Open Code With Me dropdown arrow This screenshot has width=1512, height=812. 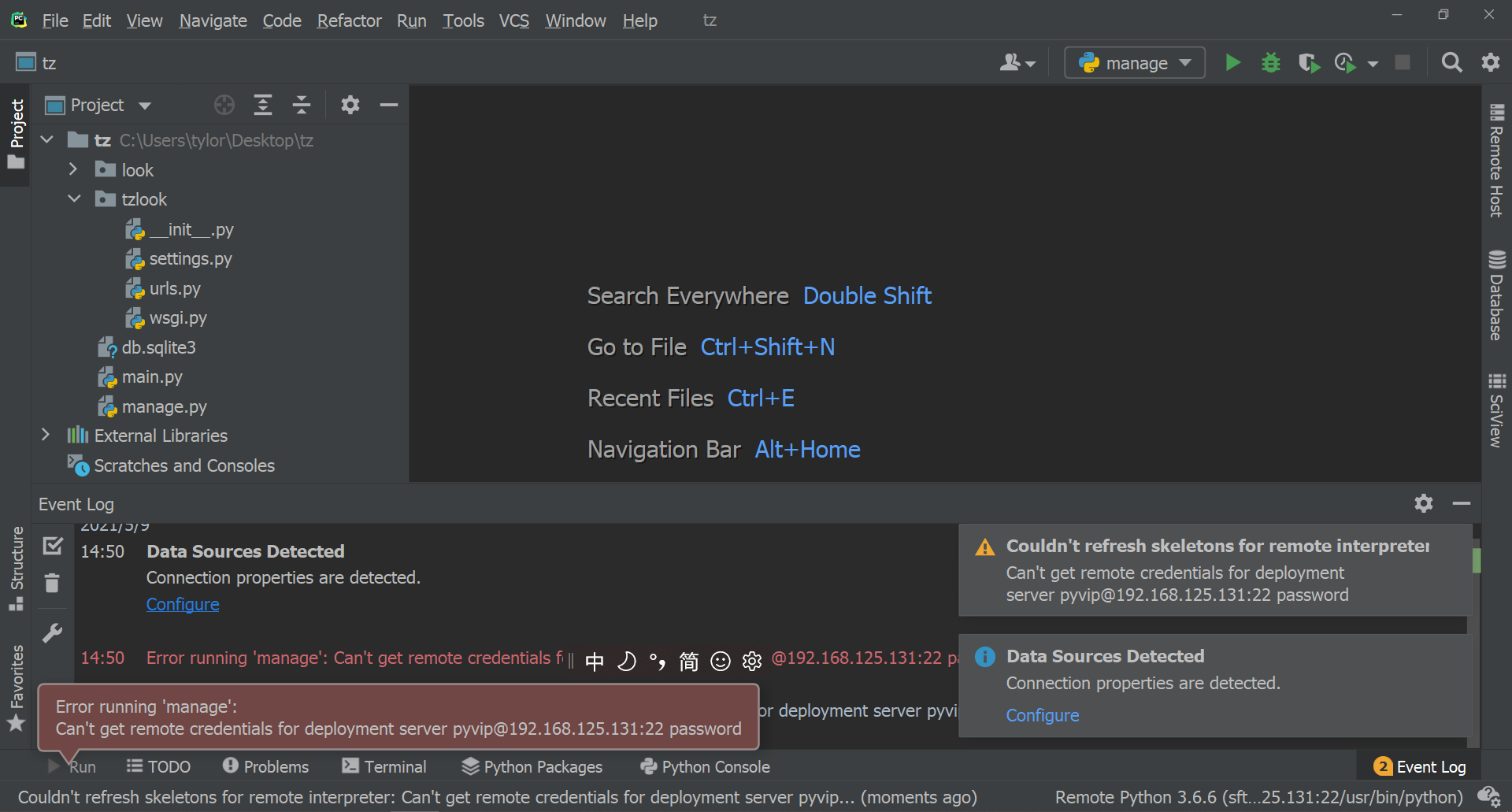pyautogui.click(x=1031, y=65)
